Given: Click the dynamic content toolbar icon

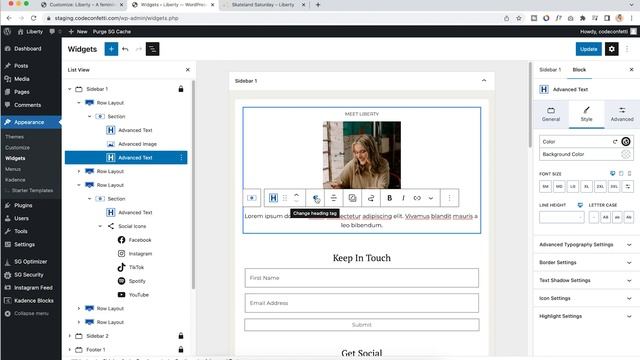Looking at the screenshot, I should (371, 198).
